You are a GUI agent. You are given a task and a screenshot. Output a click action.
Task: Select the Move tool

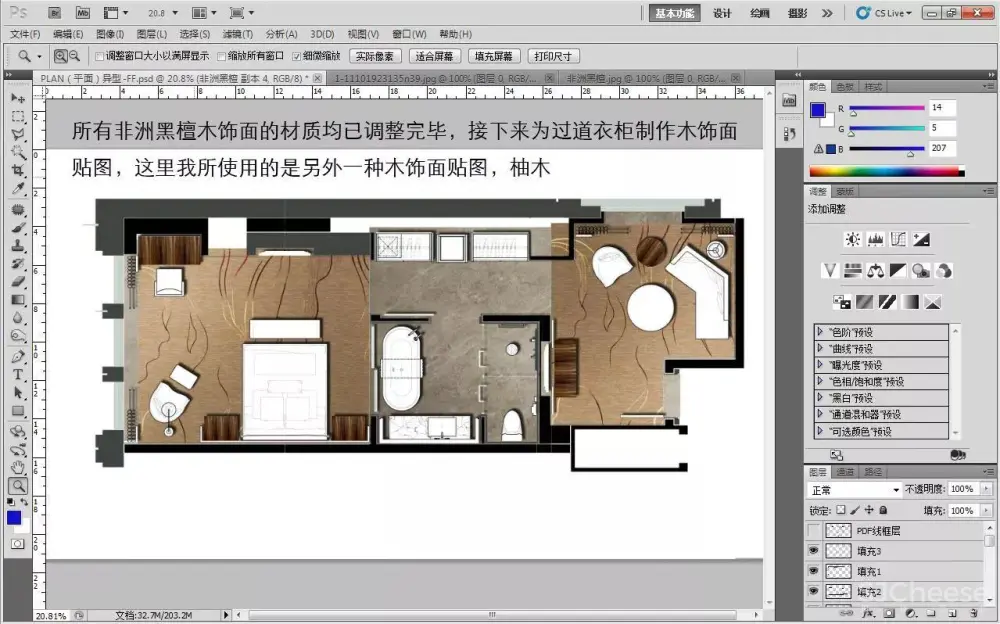point(18,98)
